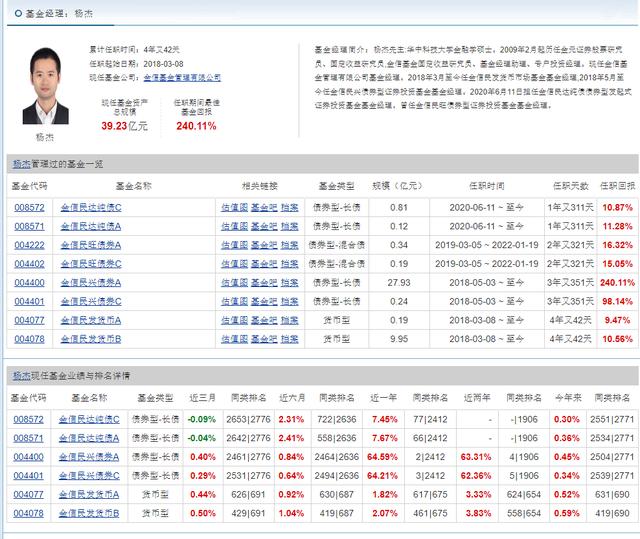View 估值图 for fund 004402
Screen dimensions: 640x539
click(235, 264)
